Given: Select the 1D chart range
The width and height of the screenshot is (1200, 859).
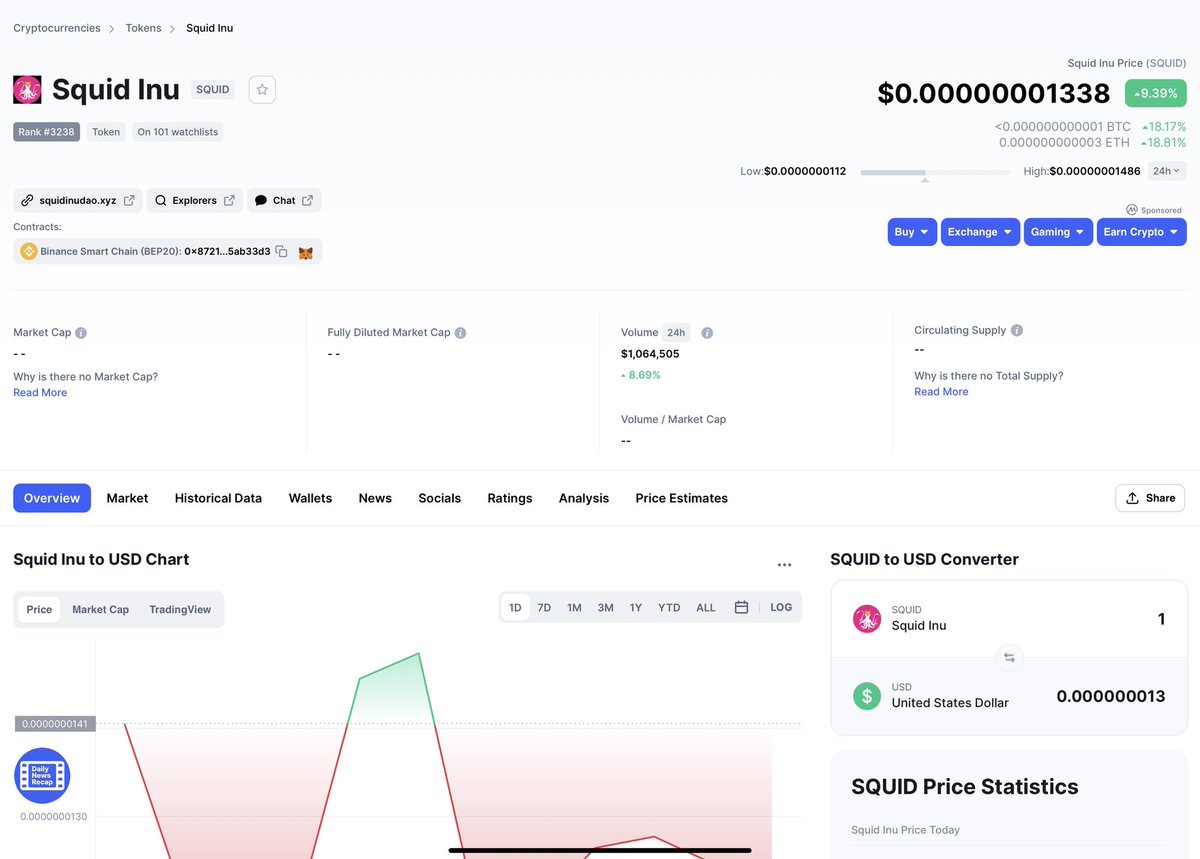Looking at the screenshot, I should (x=515, y=607).
